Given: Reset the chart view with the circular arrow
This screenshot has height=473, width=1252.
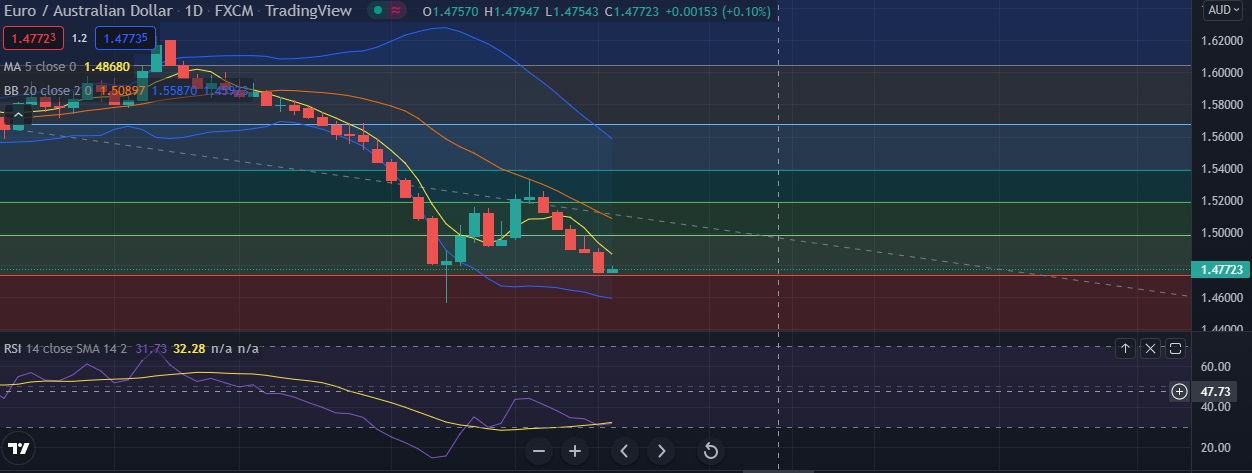Looking at the screenshot, I should [711, 451].
